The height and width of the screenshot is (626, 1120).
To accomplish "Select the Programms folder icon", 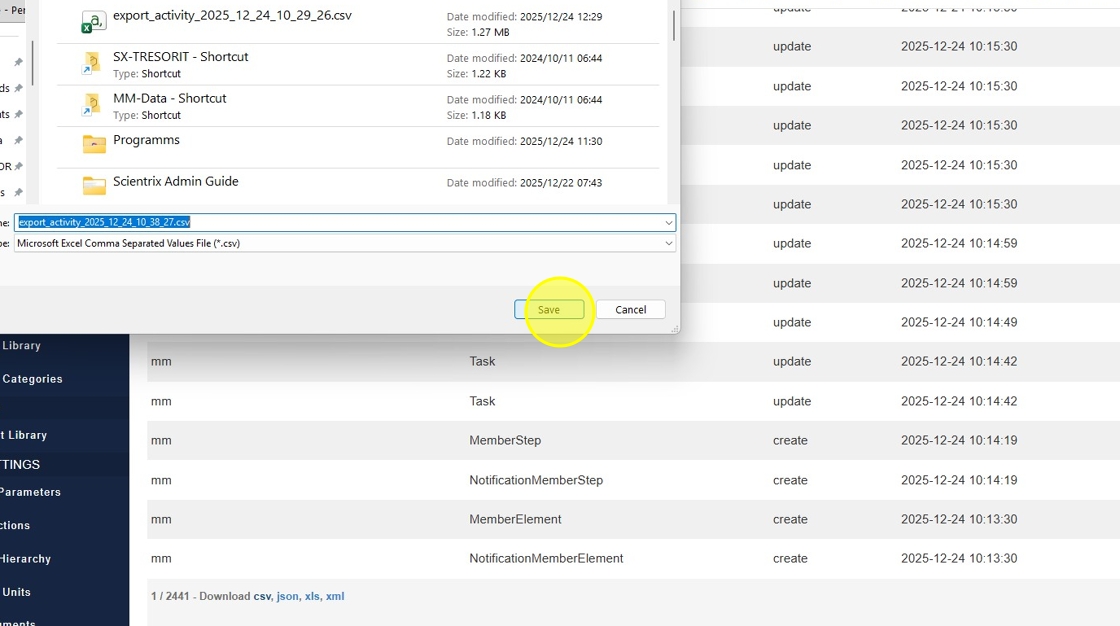I will tap(94, 144).
